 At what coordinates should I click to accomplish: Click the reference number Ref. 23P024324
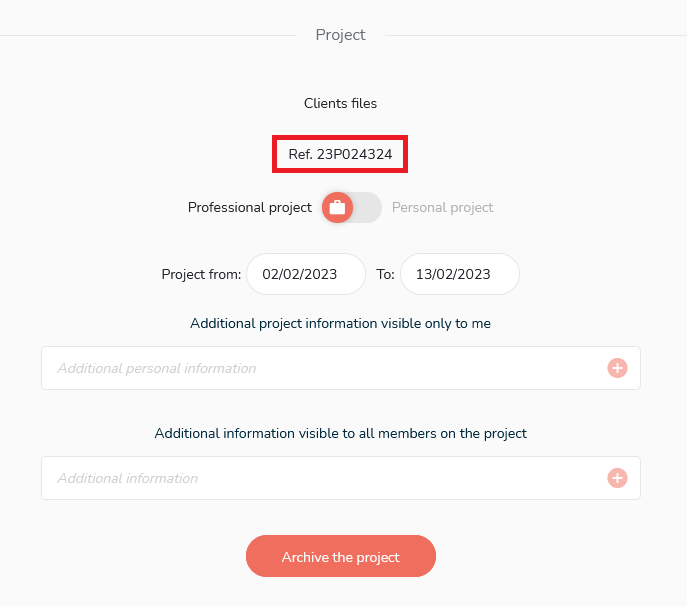click(x=340, y=154)
